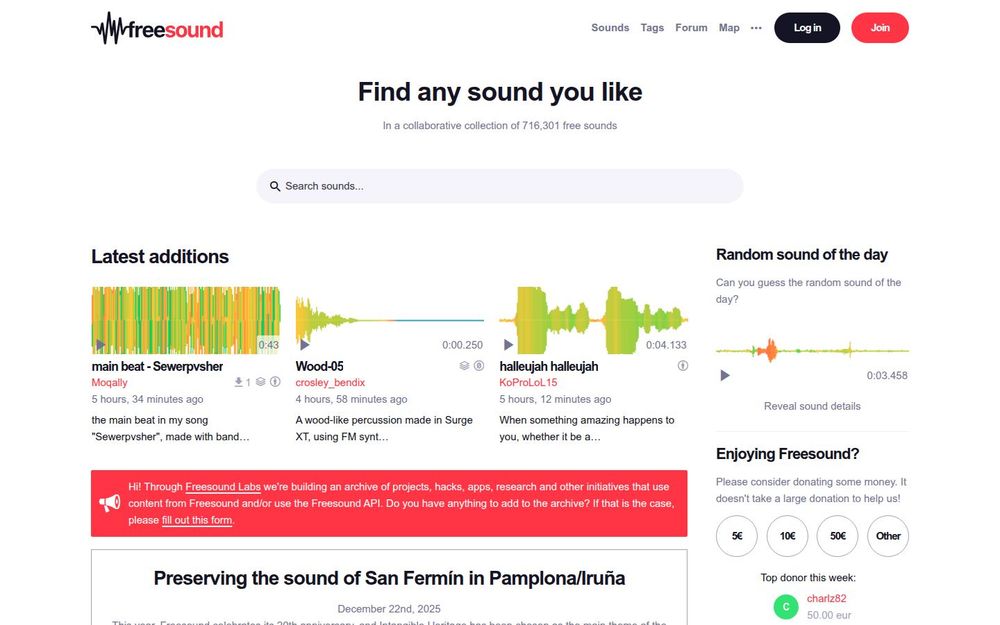Click 5 hours, 12 minutes ago text

555,399
